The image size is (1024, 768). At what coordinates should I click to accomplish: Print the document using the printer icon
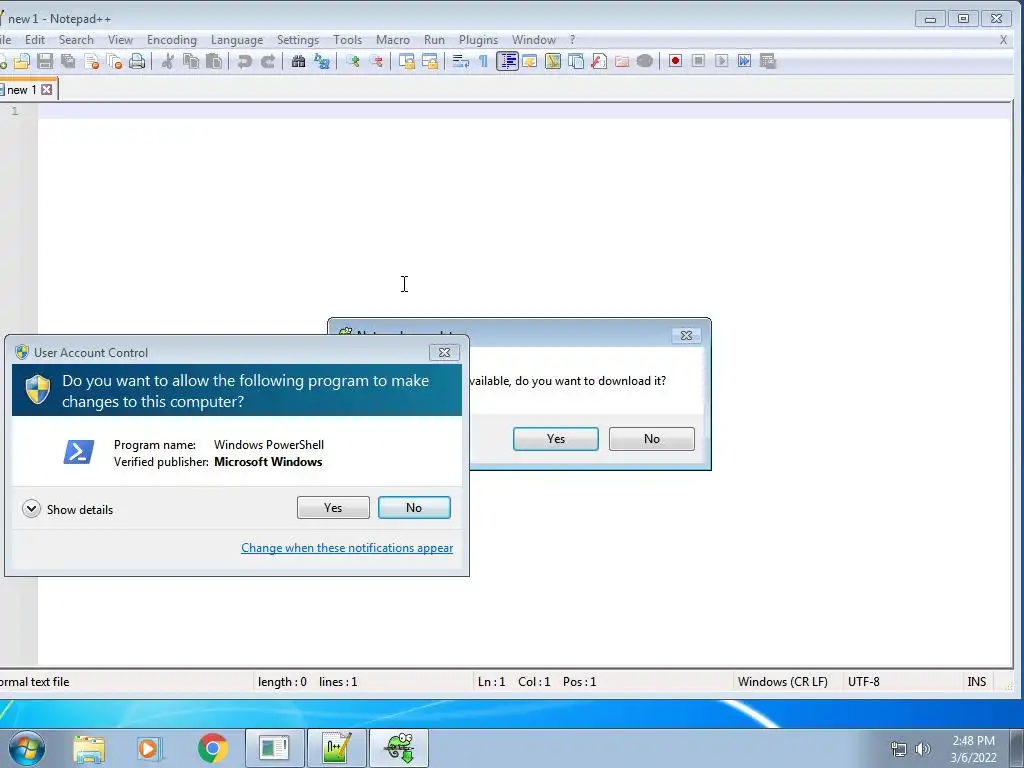pos(137,61)
